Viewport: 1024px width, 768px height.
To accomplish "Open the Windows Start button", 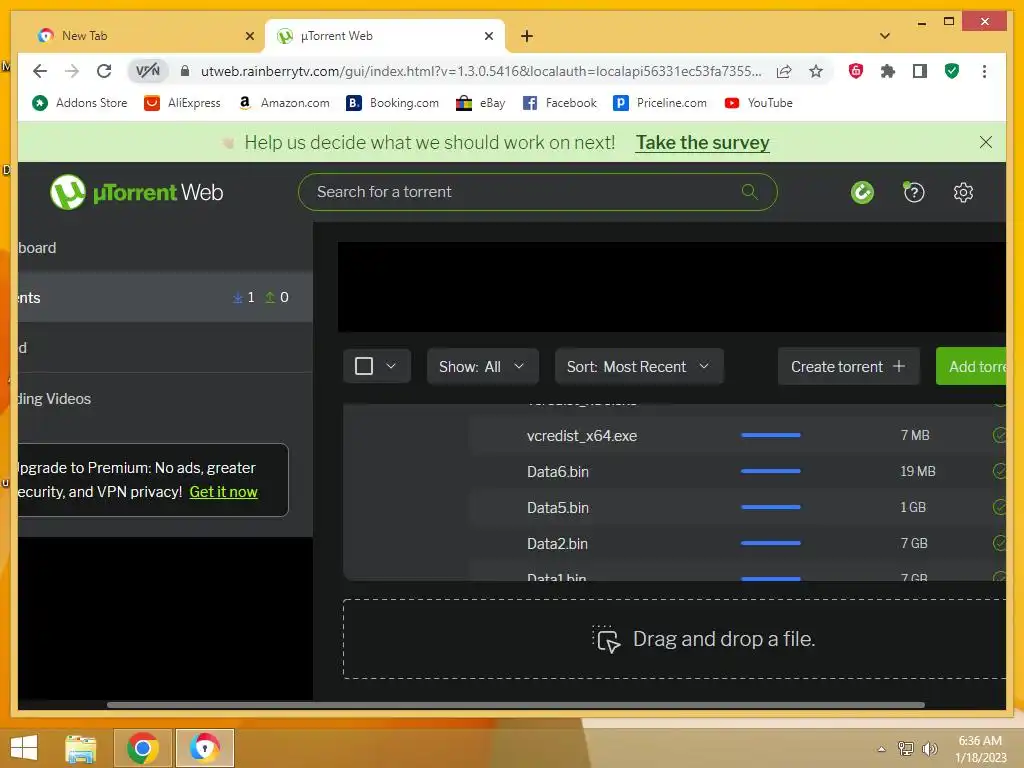I will tap(24, 748).
